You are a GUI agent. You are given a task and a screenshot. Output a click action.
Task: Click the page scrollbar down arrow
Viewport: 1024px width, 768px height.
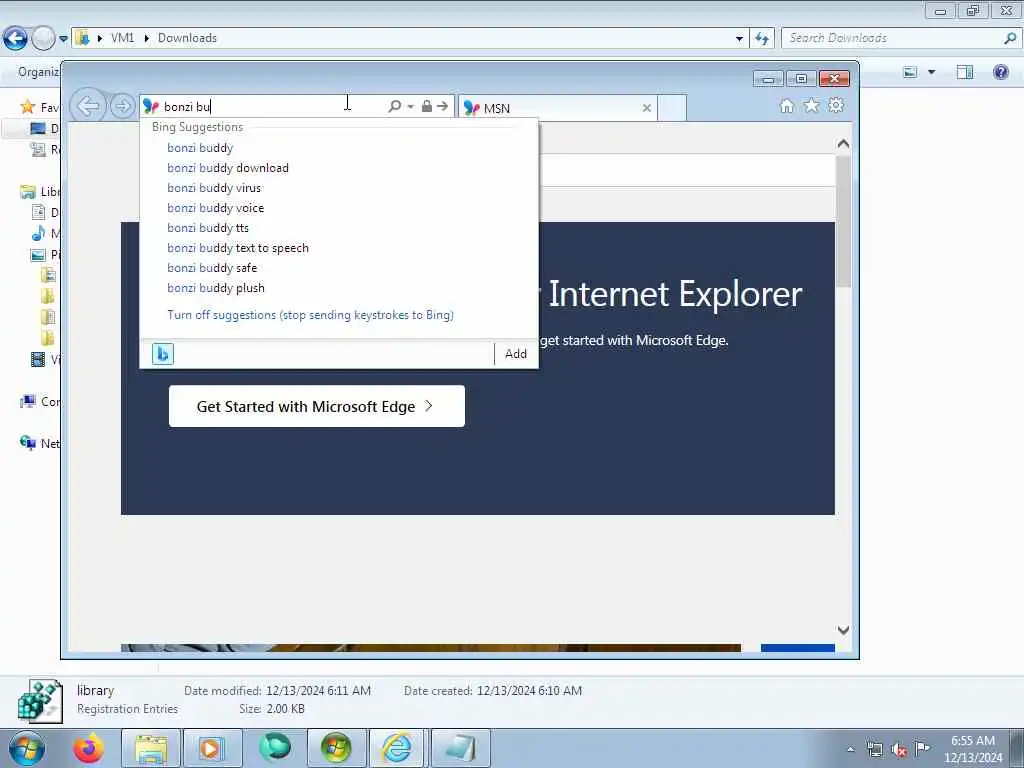tap(843, 630)
